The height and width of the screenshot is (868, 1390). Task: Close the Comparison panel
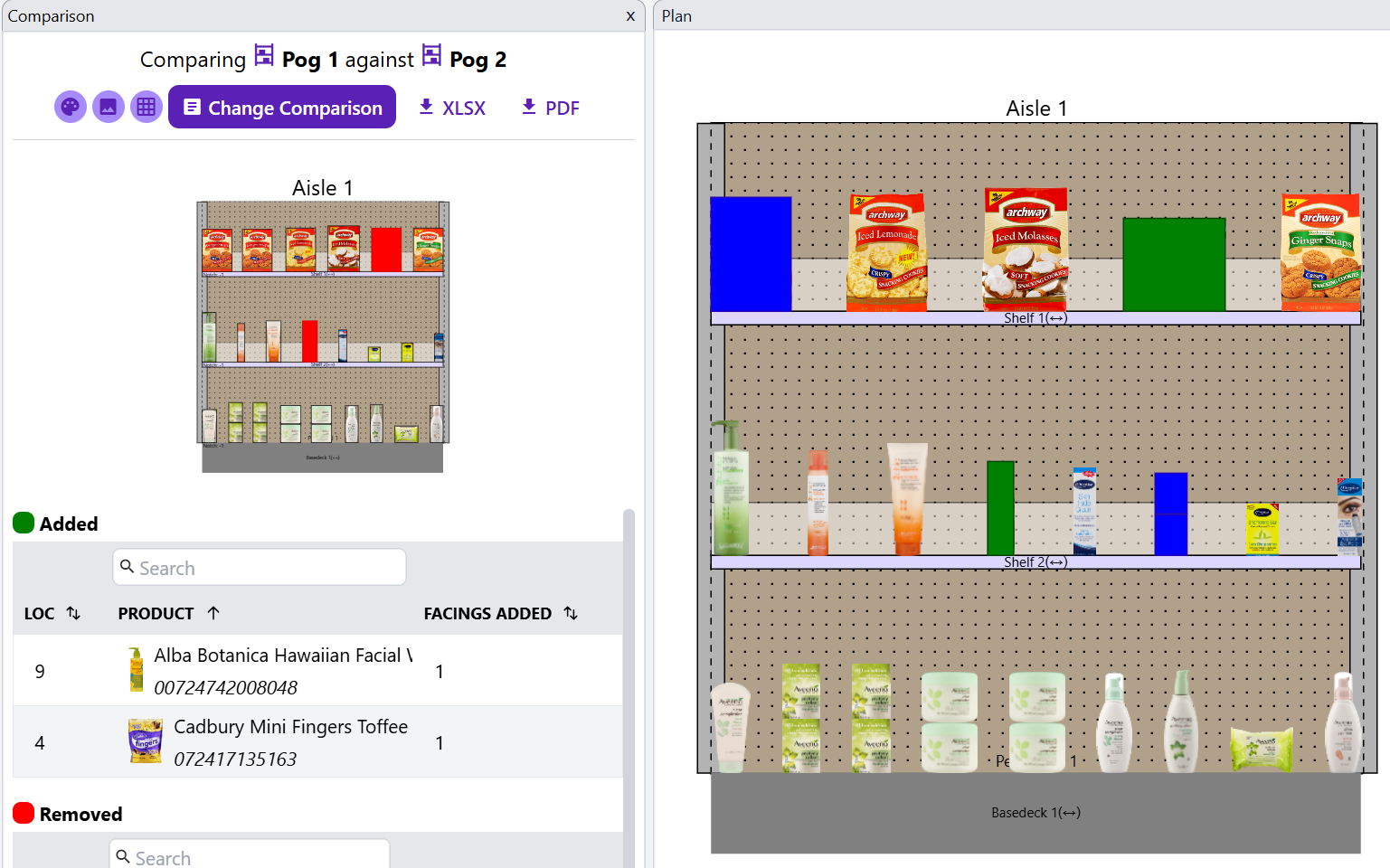coord(630,16)
